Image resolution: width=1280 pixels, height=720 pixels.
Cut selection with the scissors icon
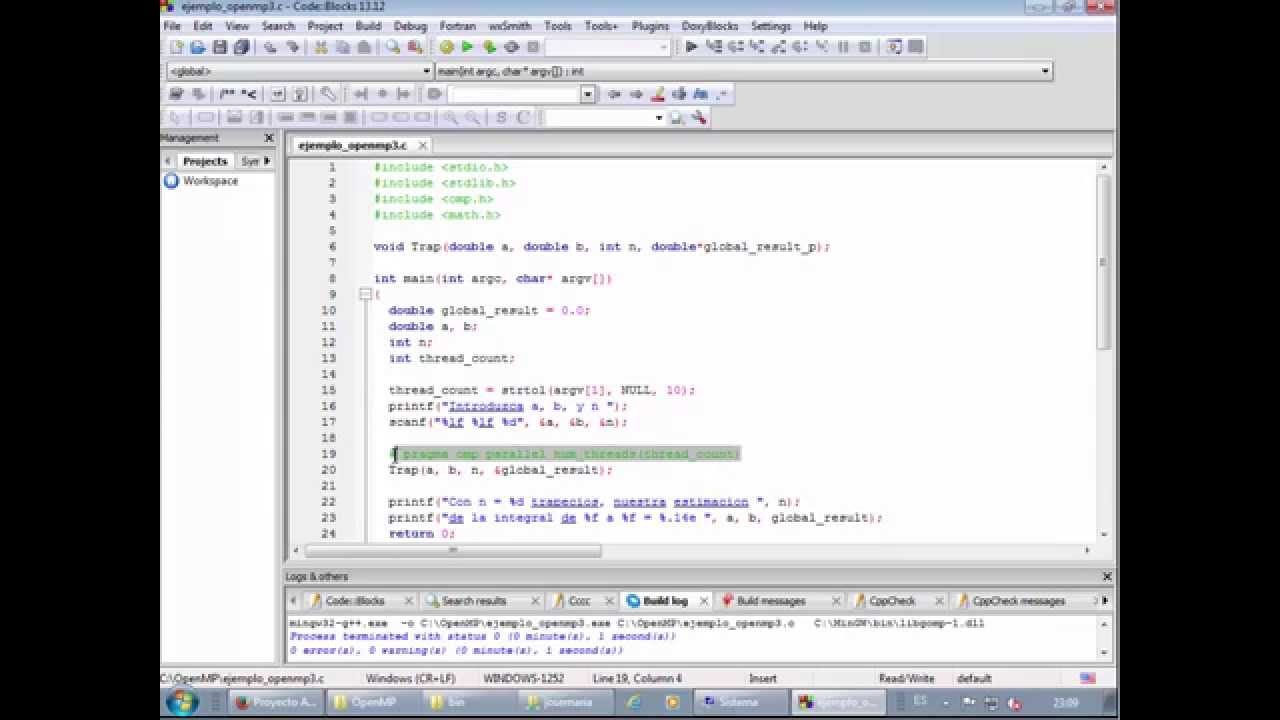(320, 47)
